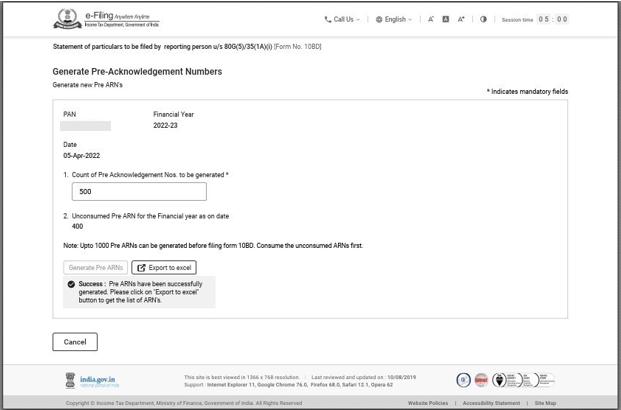Viewport: 621px width, 410px height.
Task: Open the Website Policies link
Action: pyautogui.click(x=427, y=403)
